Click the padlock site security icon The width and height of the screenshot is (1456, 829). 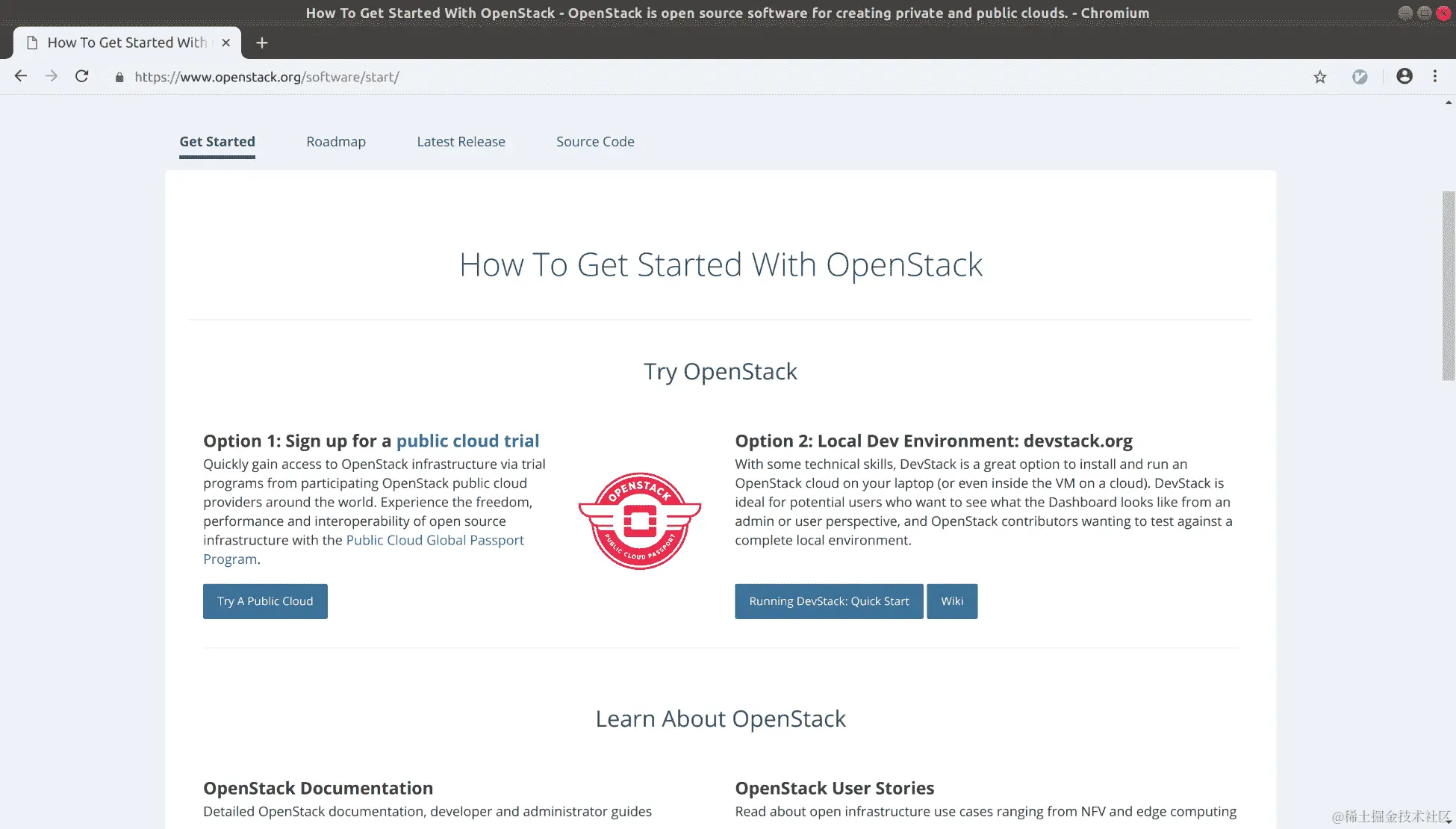point(119,77)
